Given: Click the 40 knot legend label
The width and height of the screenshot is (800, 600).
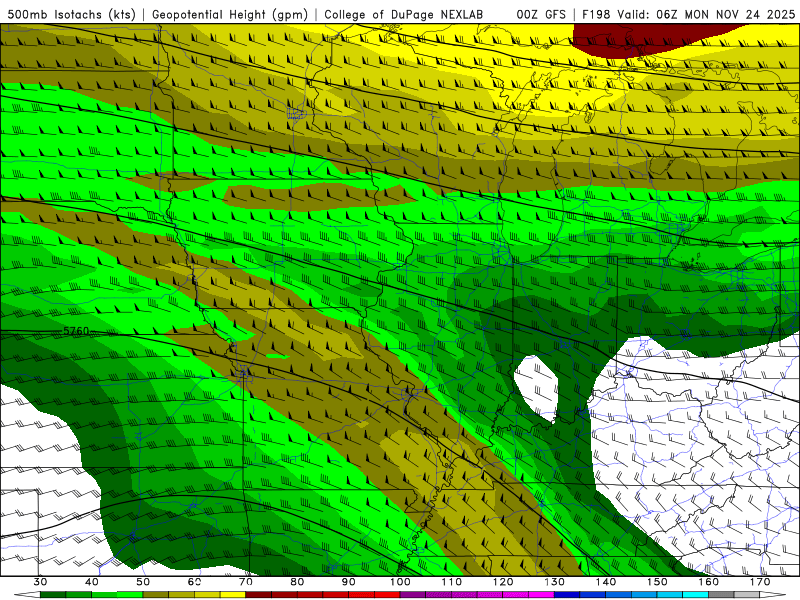Looking at the screenshot, I should [92, 582].
